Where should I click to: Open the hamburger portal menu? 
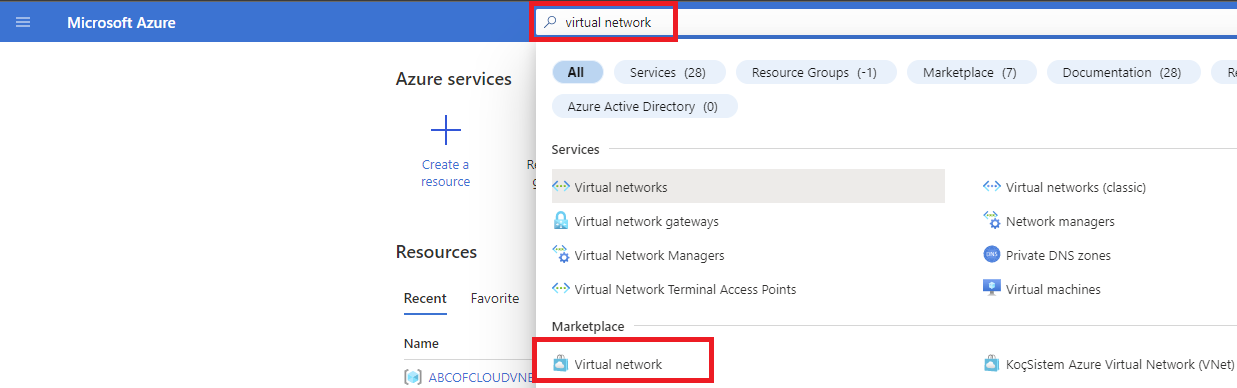(23, 22)
